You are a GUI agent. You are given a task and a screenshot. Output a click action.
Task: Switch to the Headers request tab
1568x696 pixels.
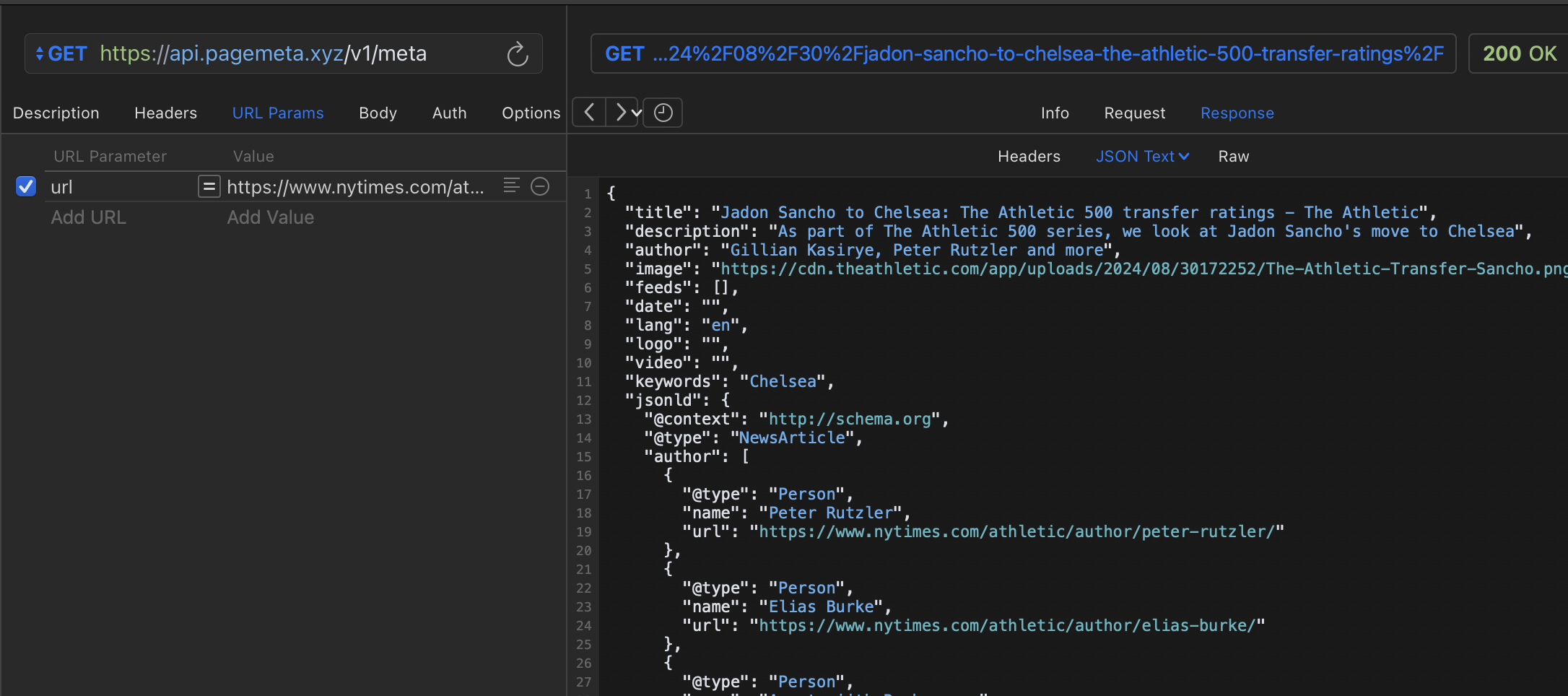pos(165,113)
